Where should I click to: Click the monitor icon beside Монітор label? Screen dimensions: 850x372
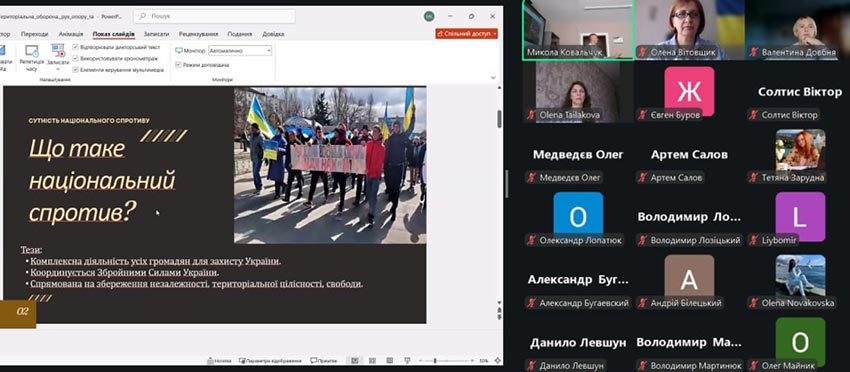coord(179,50)
